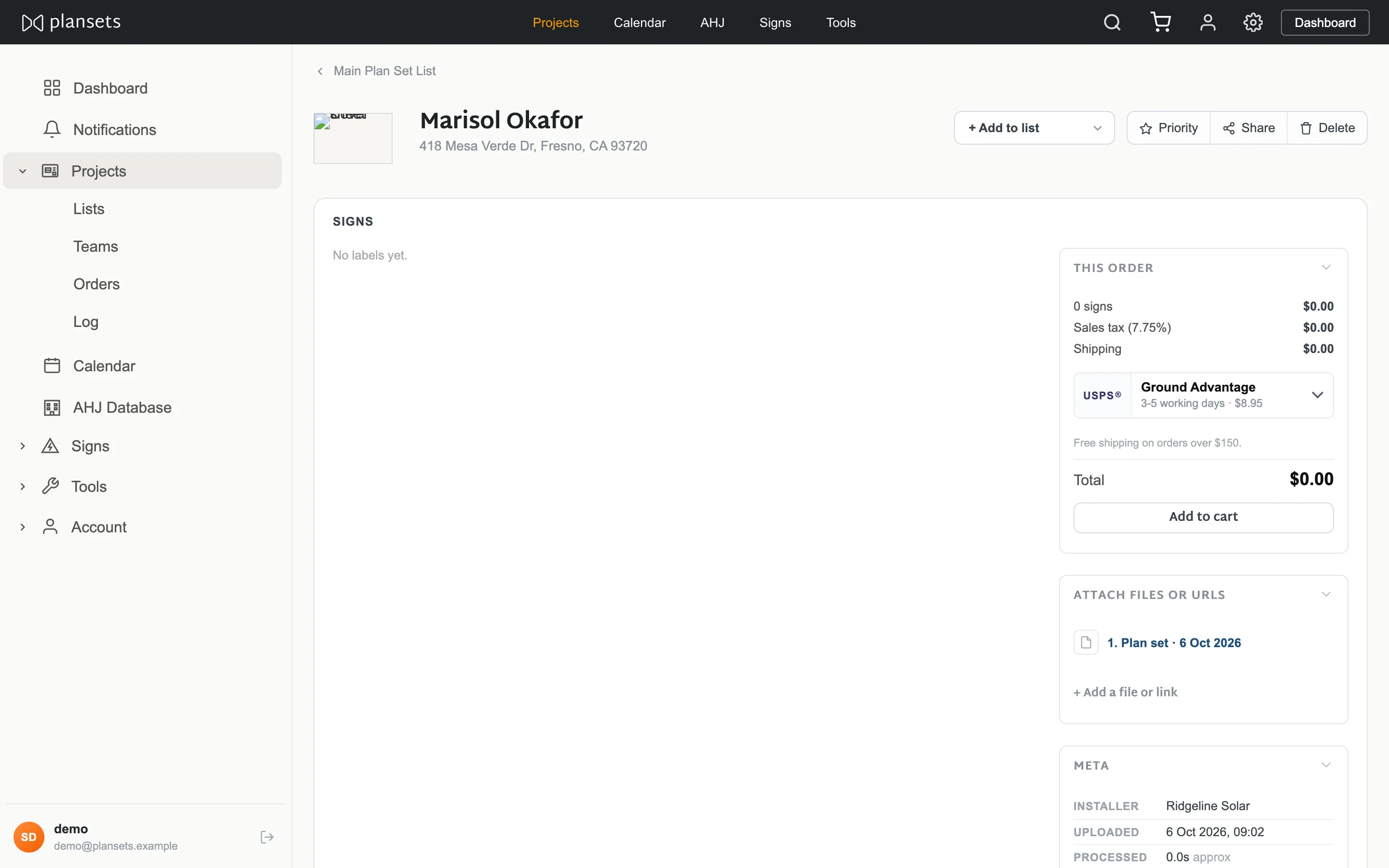The height and width of the screenshot is (868, 1389).
Task: Expand the Account sidebar section
Action: pyautogui.click(x=22, y=527)
